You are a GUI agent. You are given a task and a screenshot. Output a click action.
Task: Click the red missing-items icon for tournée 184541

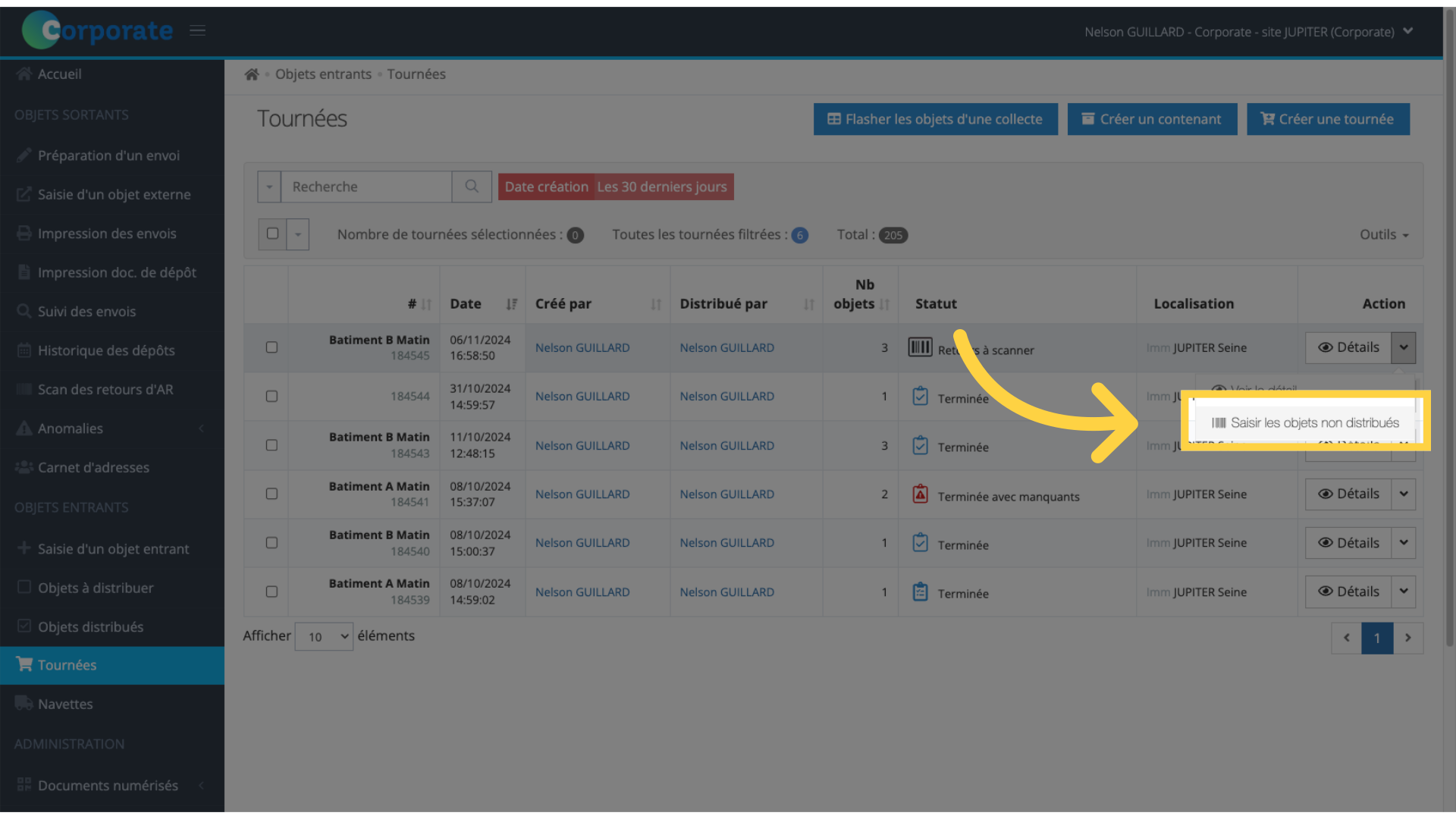tap(920, 494)
